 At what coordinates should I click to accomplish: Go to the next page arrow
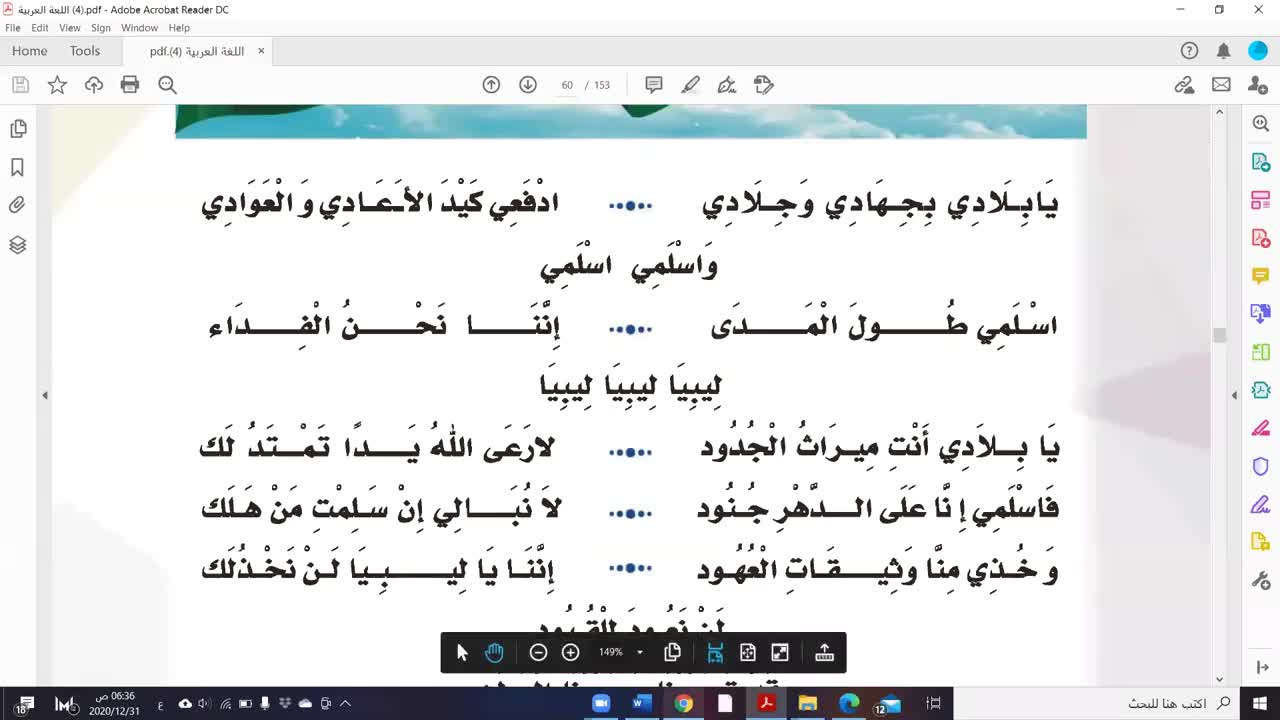click(x=528, y=85)
